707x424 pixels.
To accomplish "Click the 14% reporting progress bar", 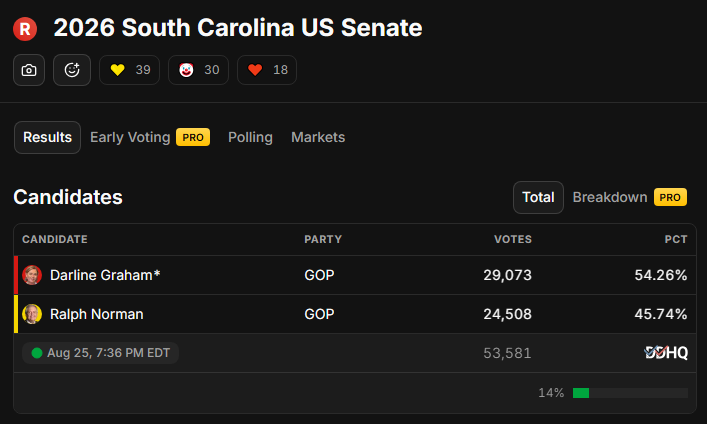I will [630, 393].
